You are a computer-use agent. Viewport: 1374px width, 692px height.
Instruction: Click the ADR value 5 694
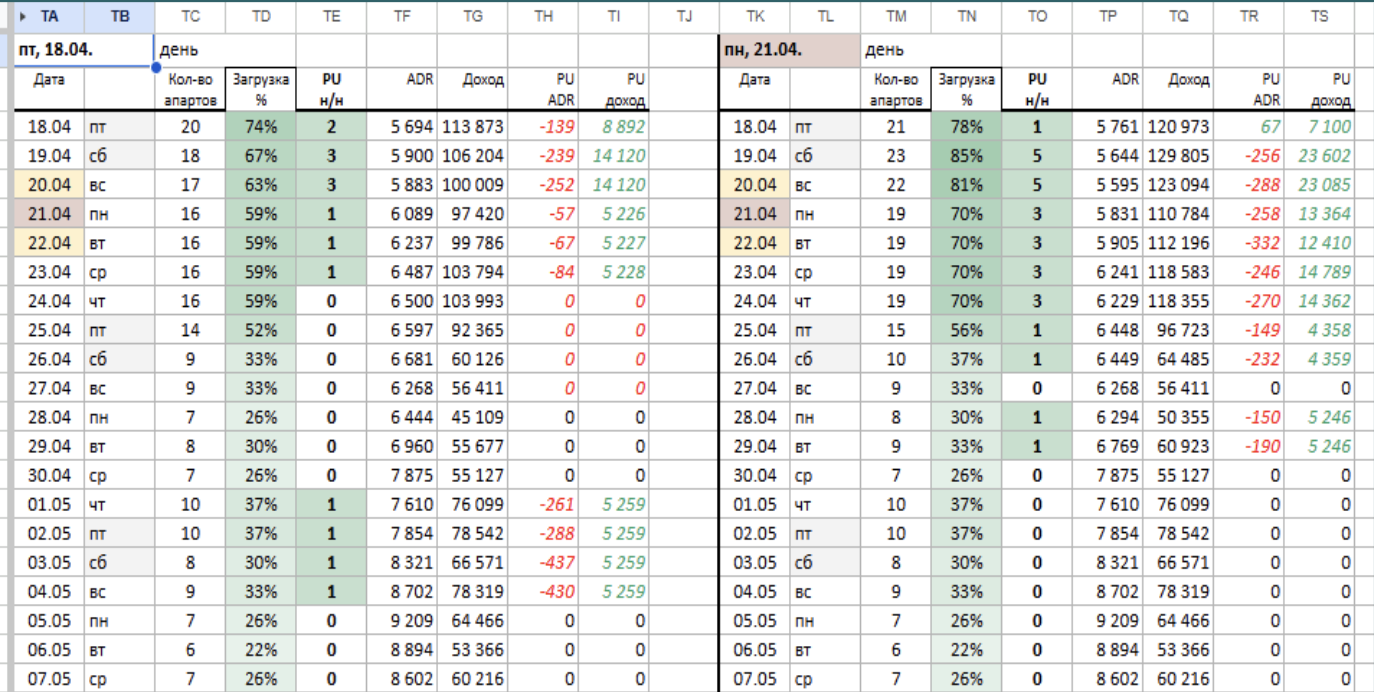(x=401, y=127)
